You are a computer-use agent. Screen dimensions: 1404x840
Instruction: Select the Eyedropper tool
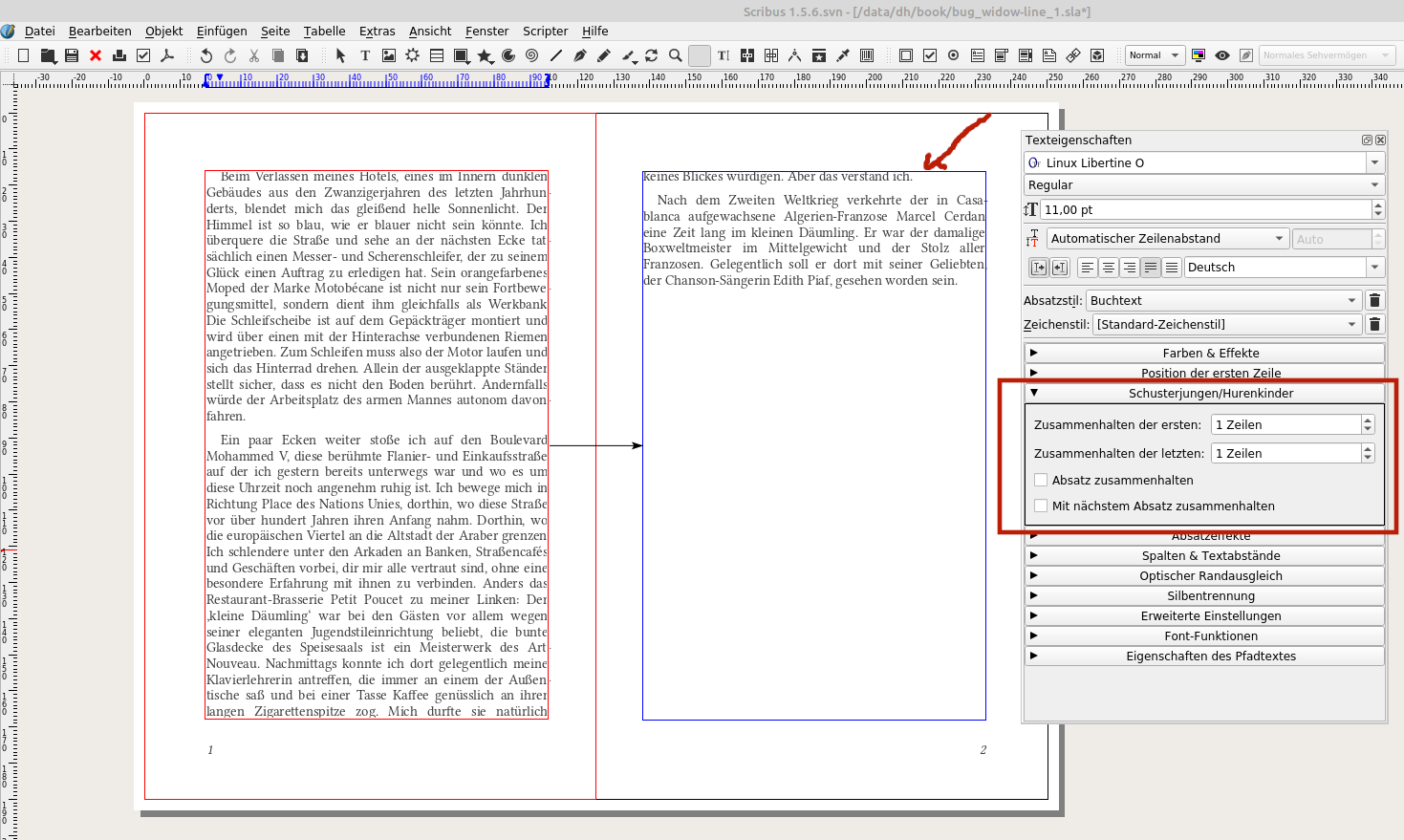tap(843, 55)
